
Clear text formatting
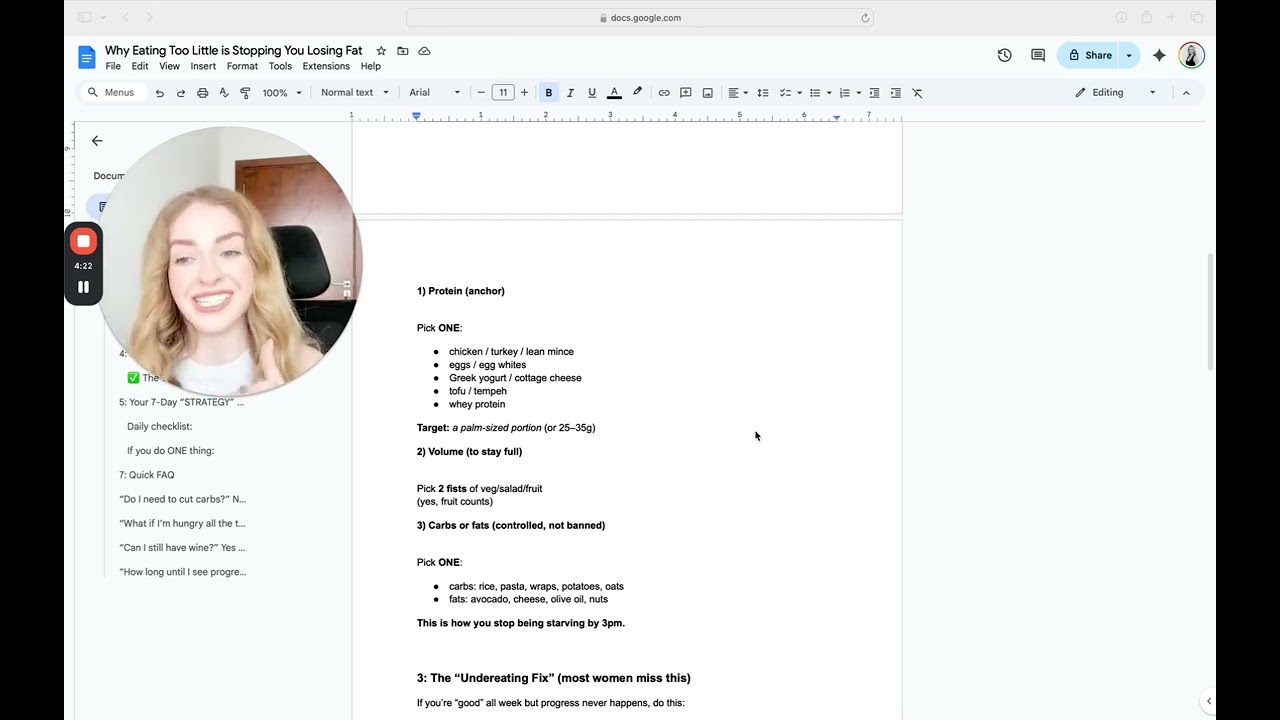click(918, 93)
